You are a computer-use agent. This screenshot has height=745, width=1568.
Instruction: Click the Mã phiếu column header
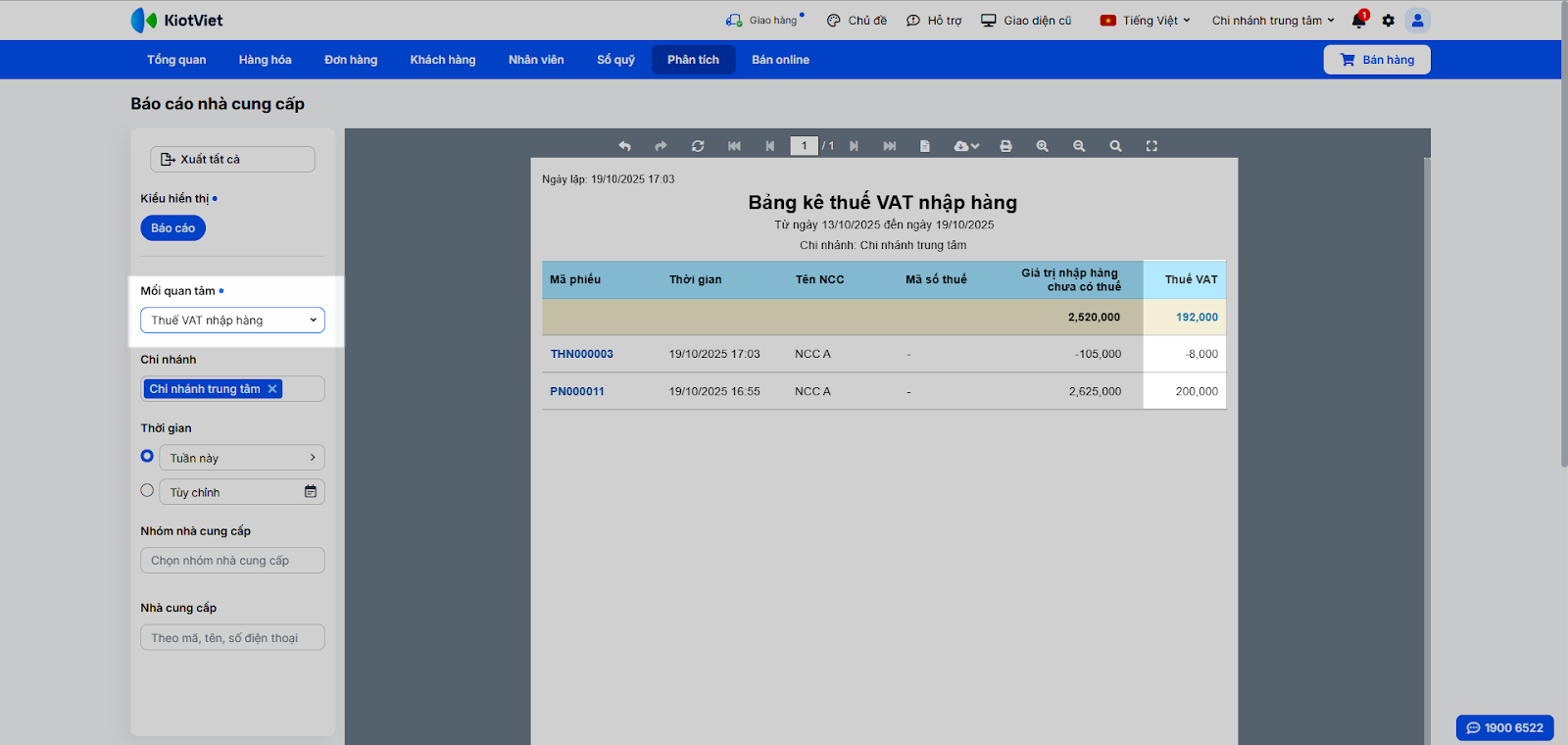[x=575, y=279]
